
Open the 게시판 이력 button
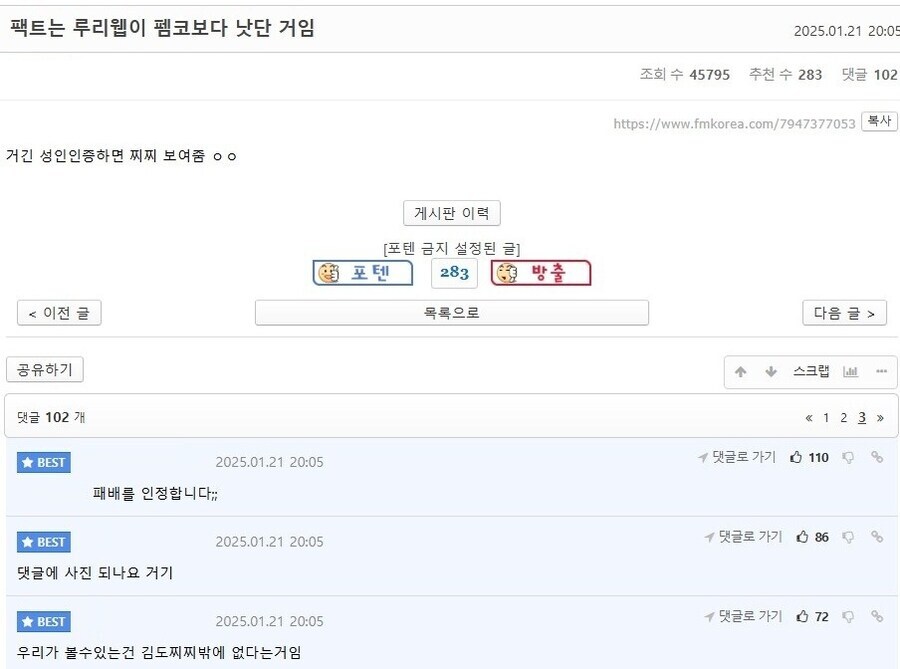tap(451, 213)
